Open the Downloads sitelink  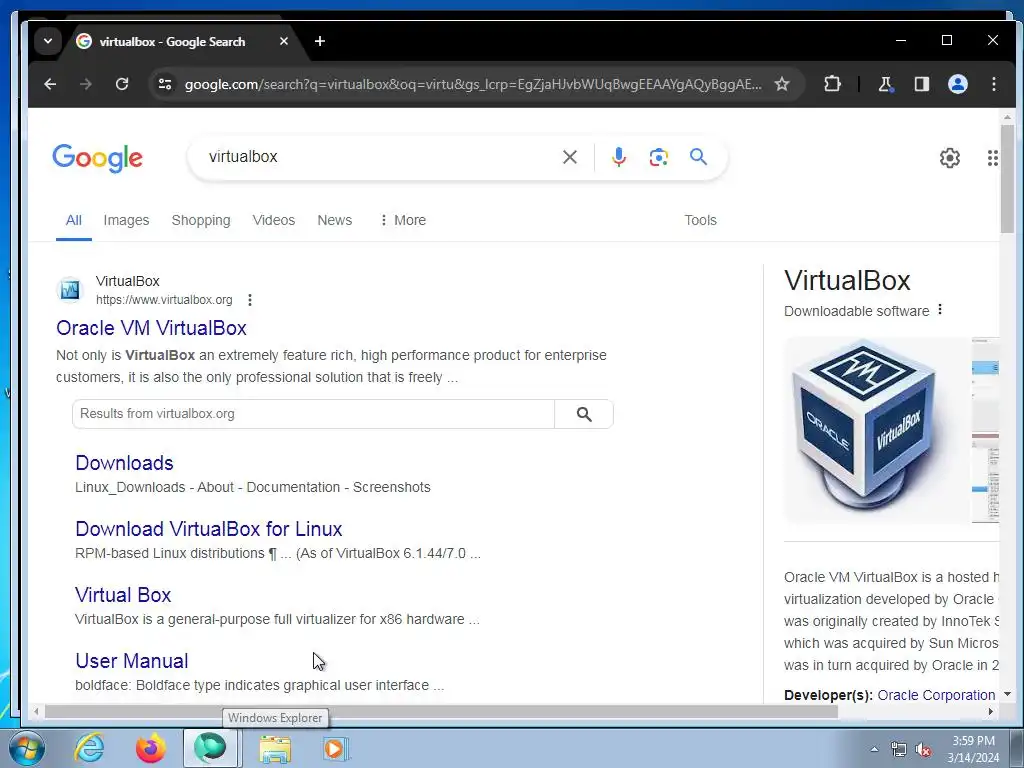[124, 463]
